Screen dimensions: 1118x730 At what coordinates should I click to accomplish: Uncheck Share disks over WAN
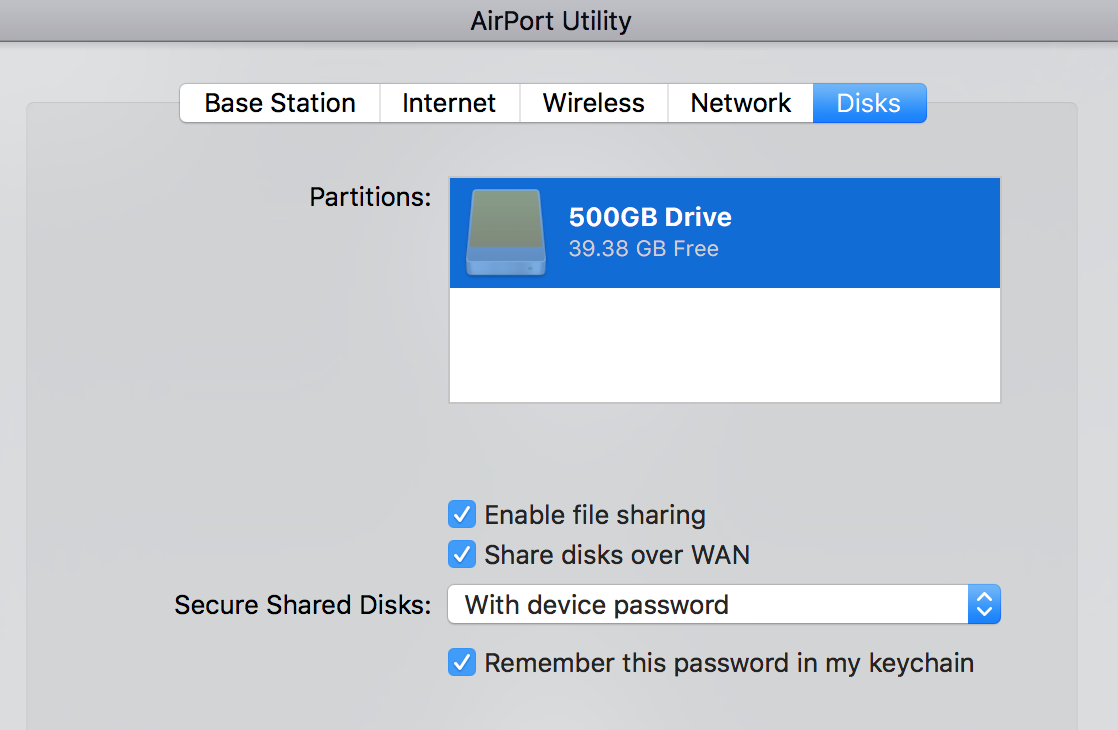coord(461,554)
